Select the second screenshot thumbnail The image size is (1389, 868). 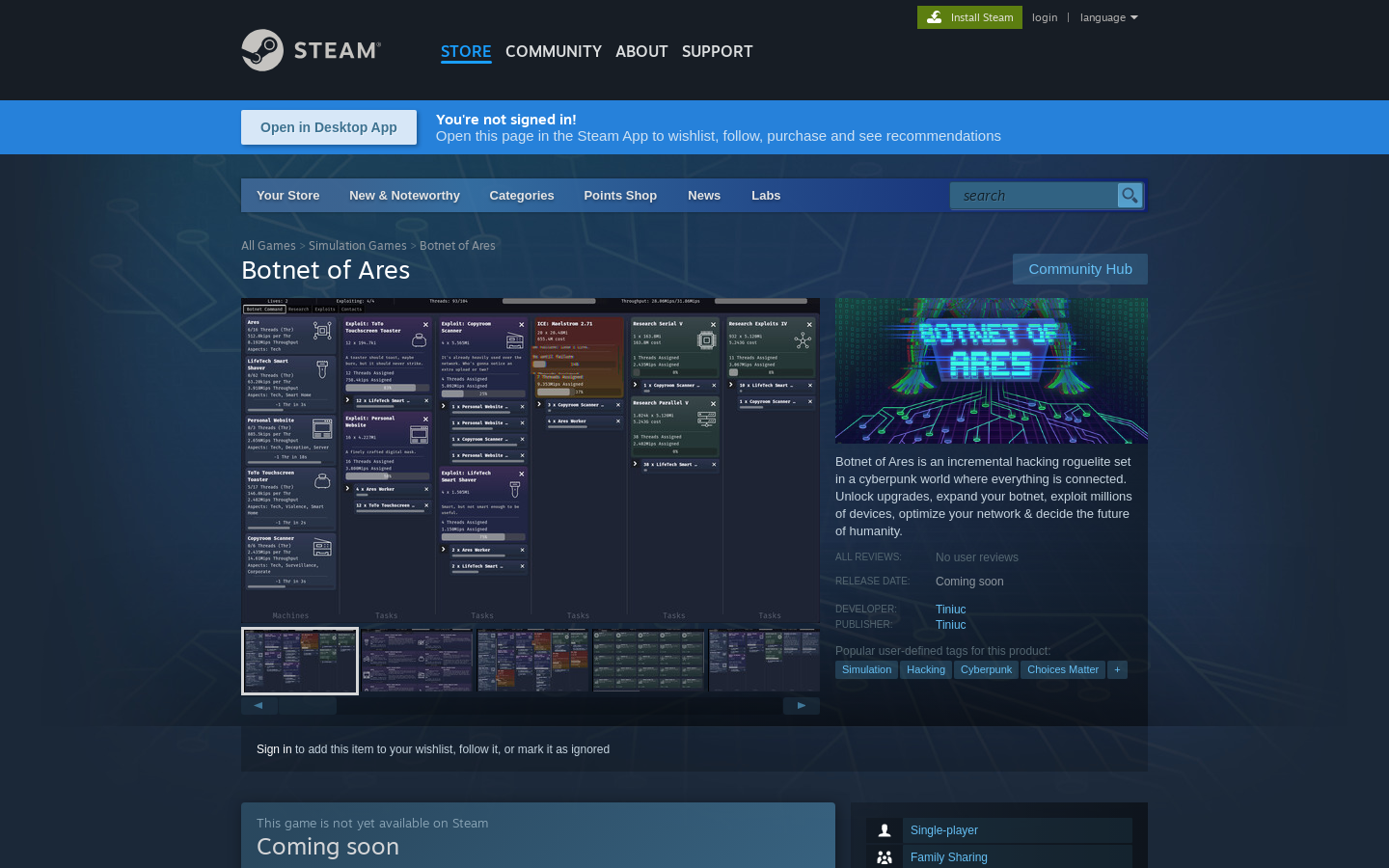[x=417, y=661]
